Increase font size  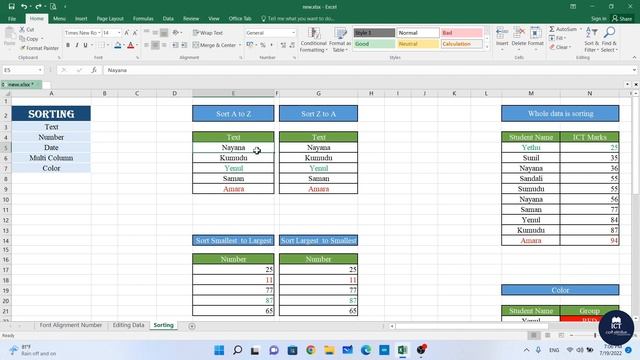pyautogui.click(x=127, y=33)
